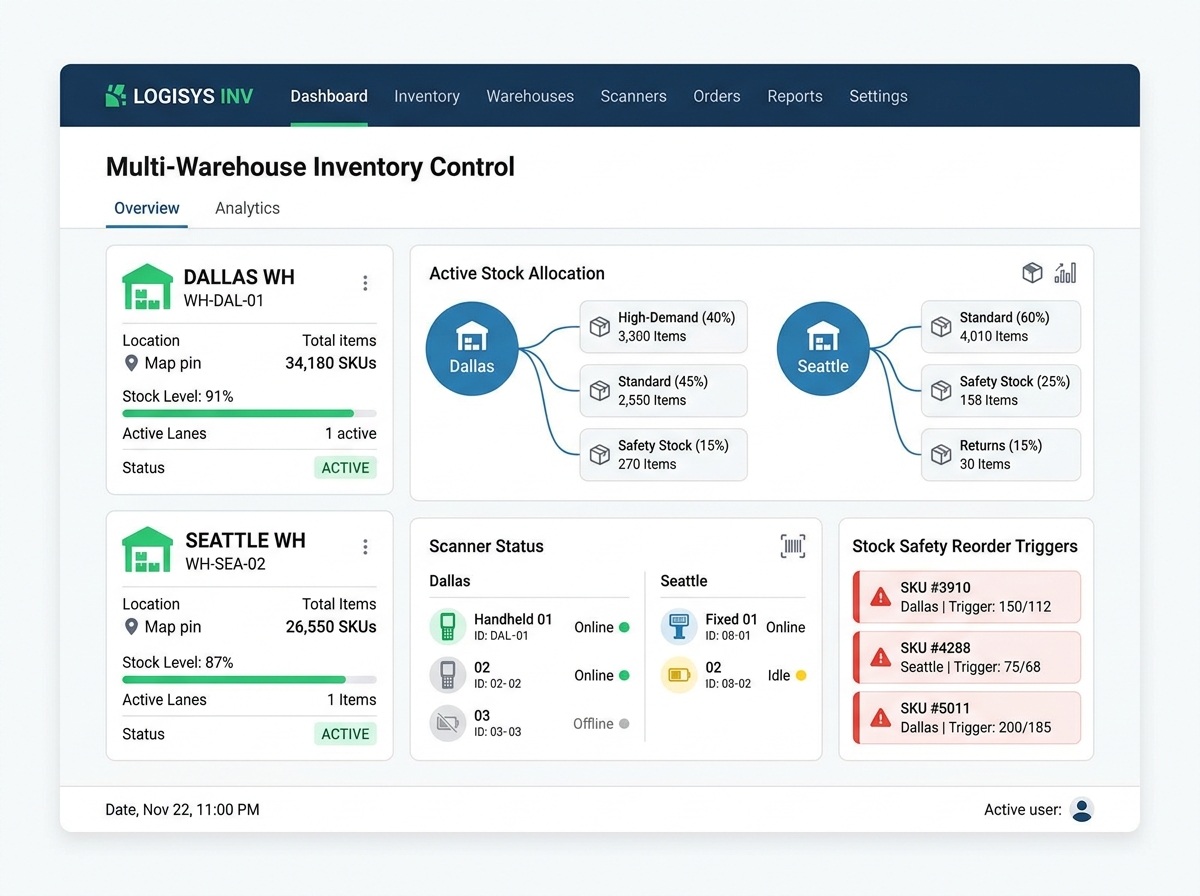This screenshot has width=1200, height=896.
Task: Open the Warehouses nav item
Action: [x=530, y=96]
